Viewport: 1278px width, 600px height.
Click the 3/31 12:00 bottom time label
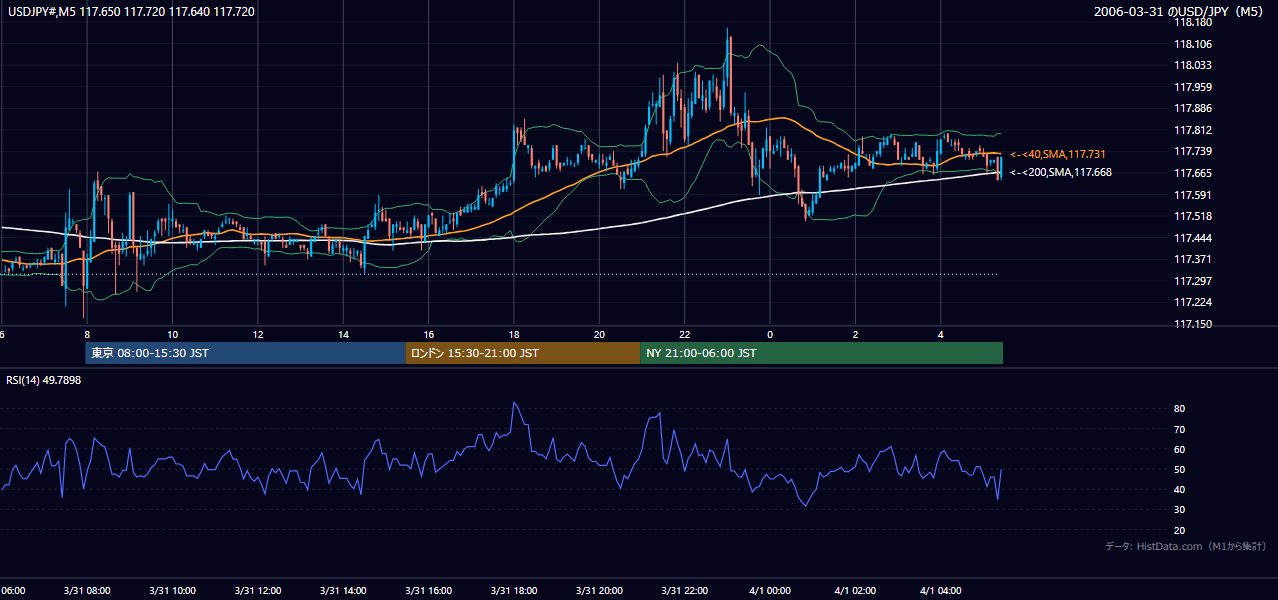click(x=258, y=591)
